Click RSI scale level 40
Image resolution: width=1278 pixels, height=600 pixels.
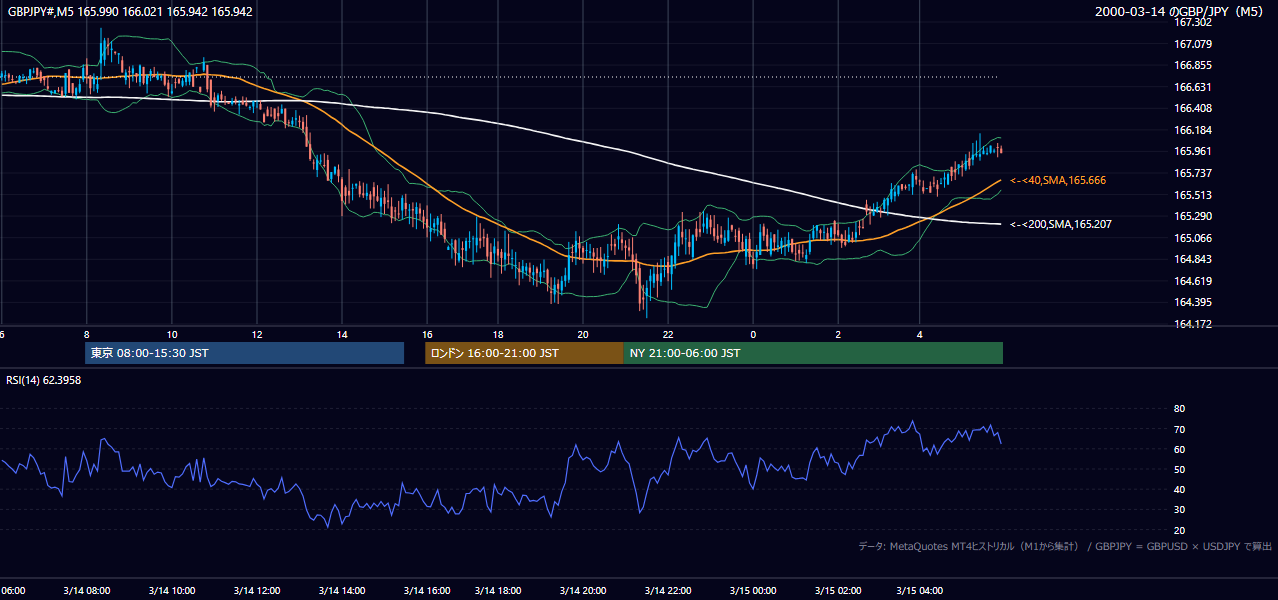tap(1179, 489)
